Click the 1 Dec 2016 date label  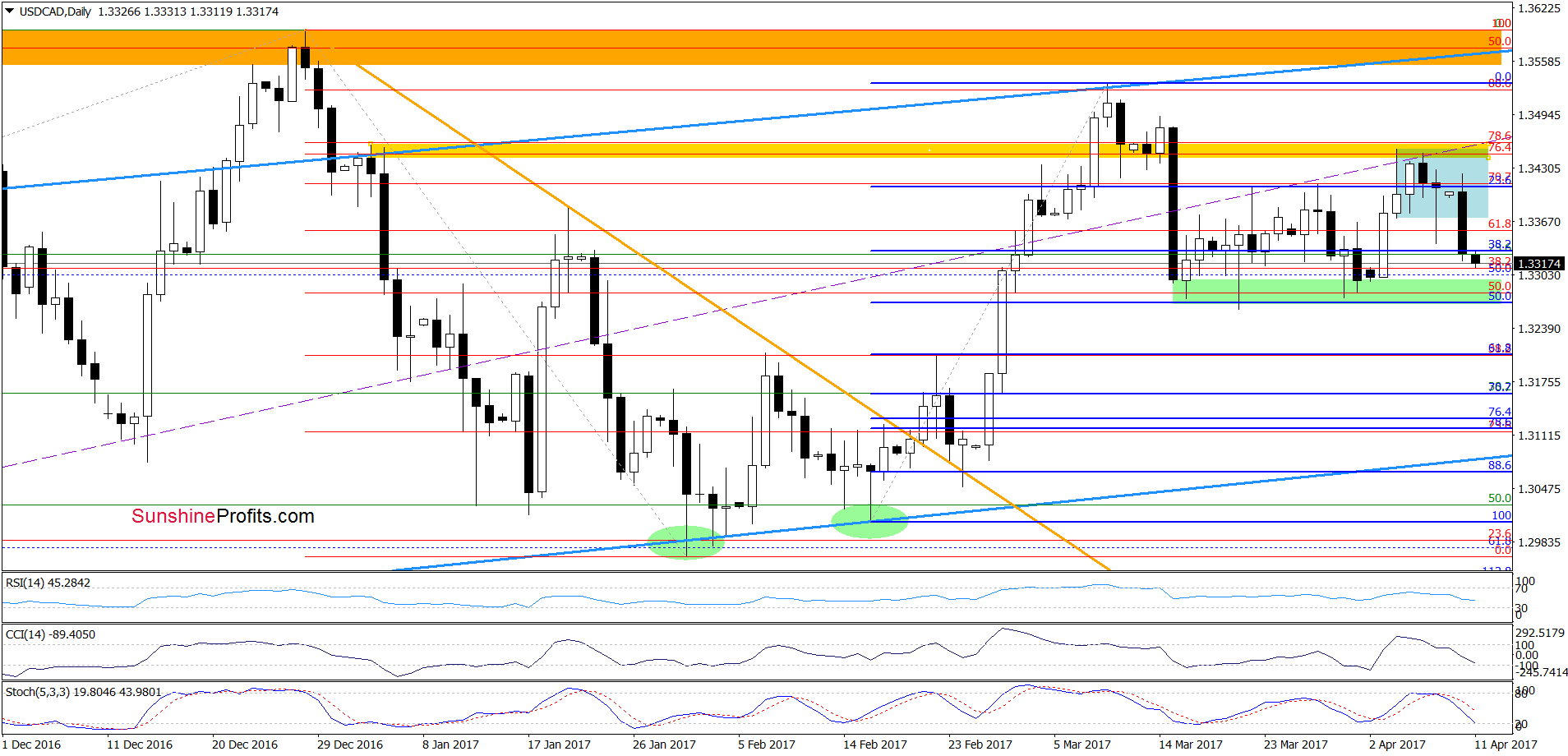pyautogui.click(x=31, y=744)
